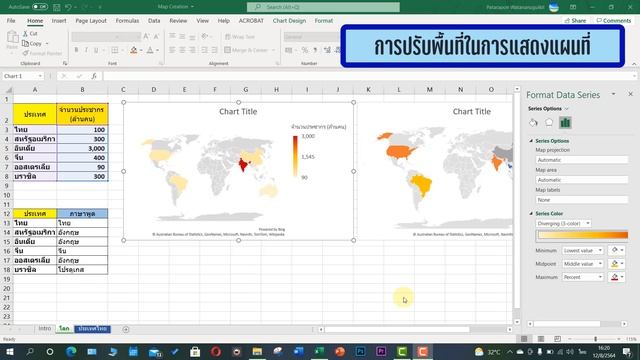Screen dimensions: 640x360
Task: Open the Intro sheet tab
Action: pos(45,329)
